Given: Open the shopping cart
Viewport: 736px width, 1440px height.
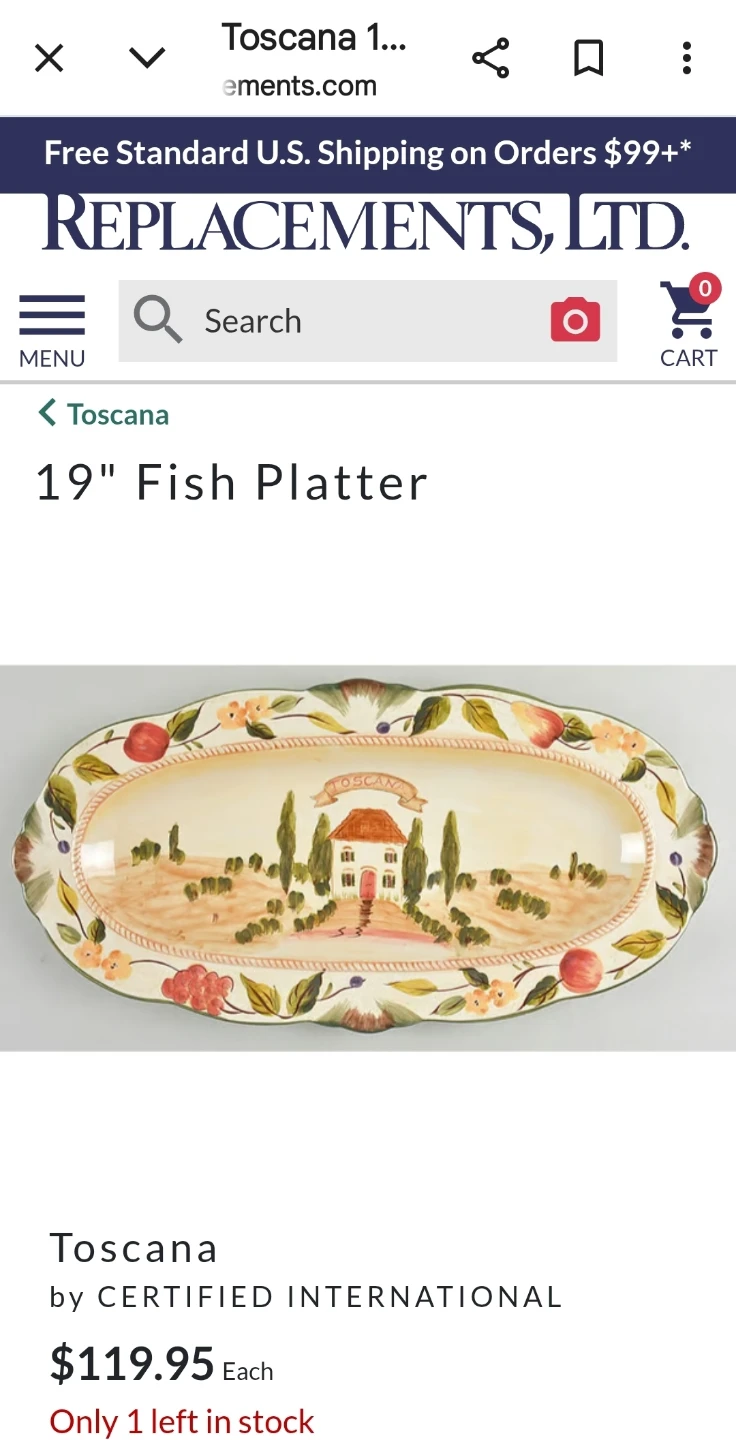Looking at the screenshot, I should tap(688, 323).
